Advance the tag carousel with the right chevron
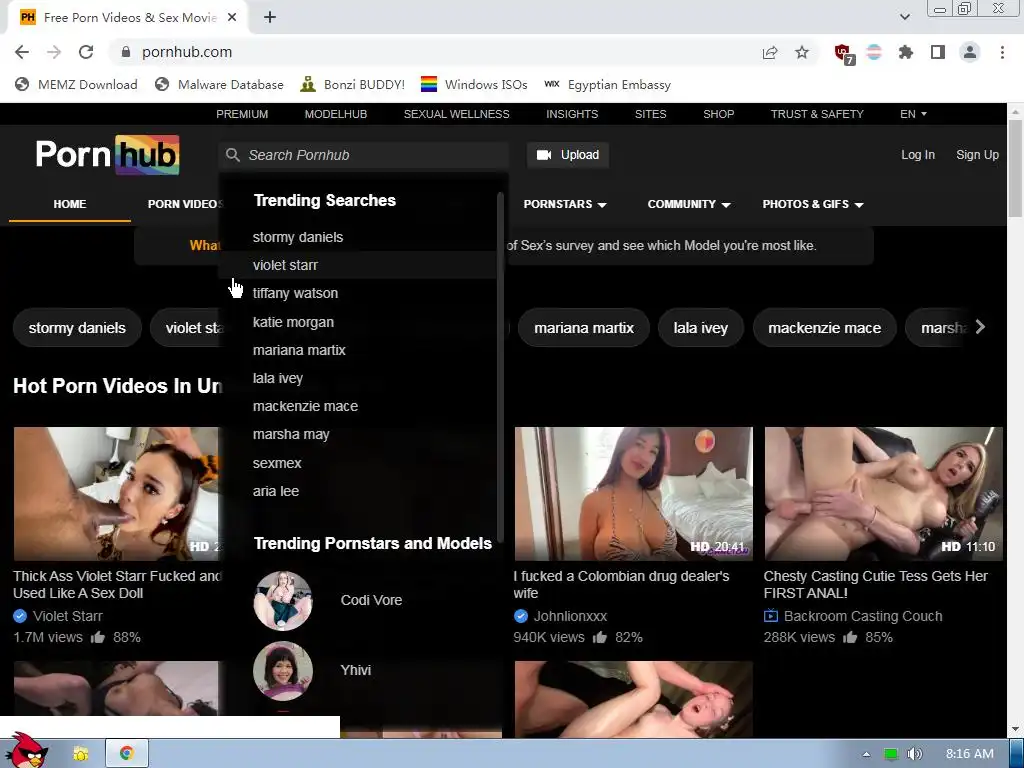This screenshot has height=768, width=1024. [980, 327]
